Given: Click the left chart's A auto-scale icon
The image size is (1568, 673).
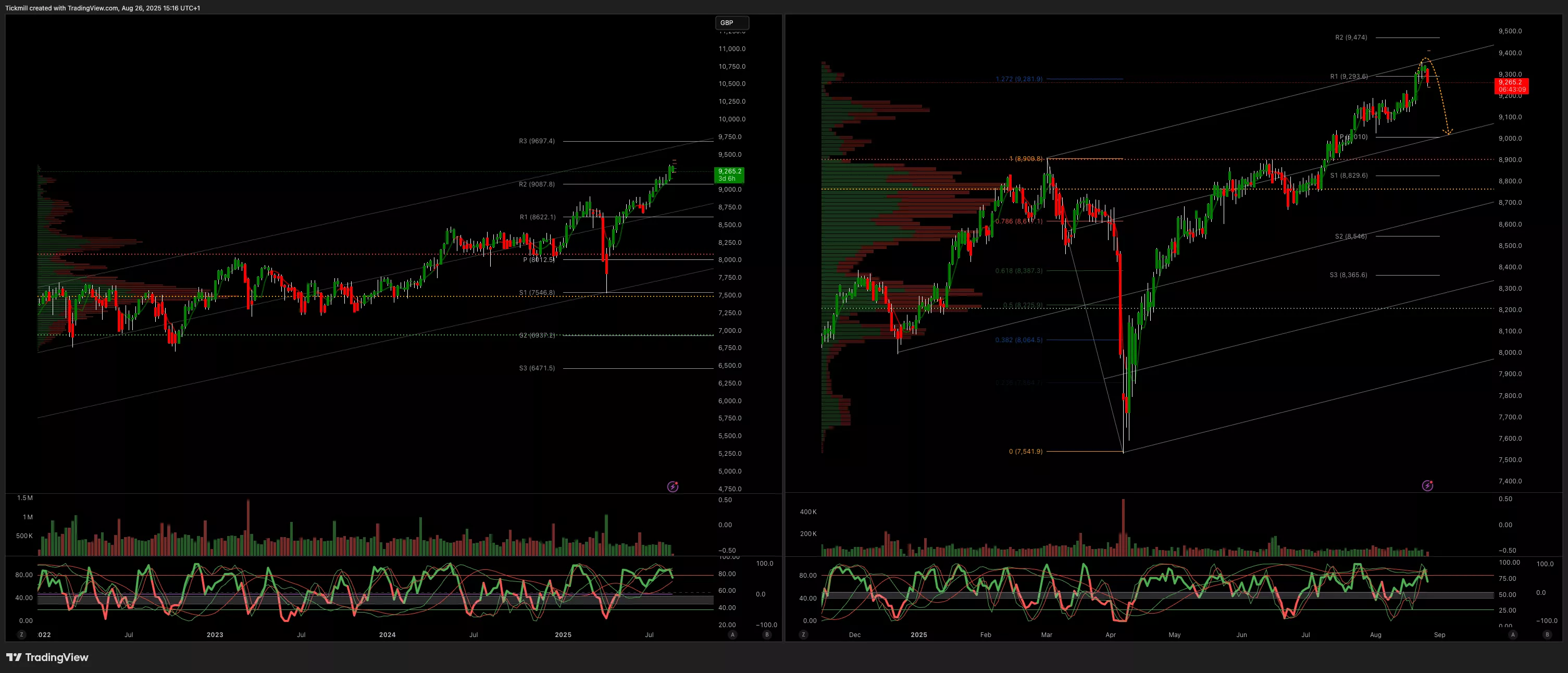Looking at the screenshot, I should pos(732,634).
